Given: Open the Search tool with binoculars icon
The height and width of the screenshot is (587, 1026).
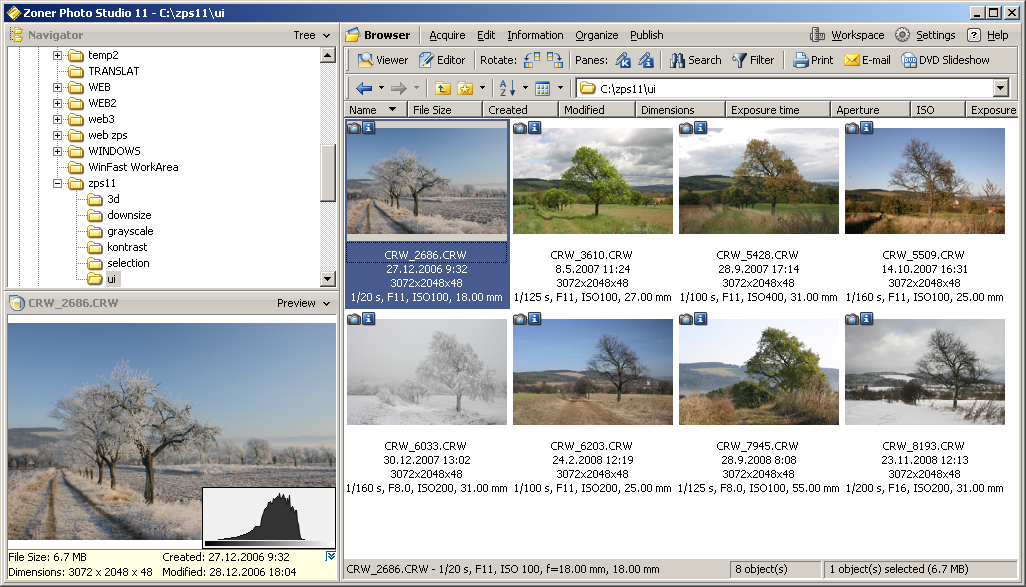Looking at the screenshot, I should click(x=695, y=60).
